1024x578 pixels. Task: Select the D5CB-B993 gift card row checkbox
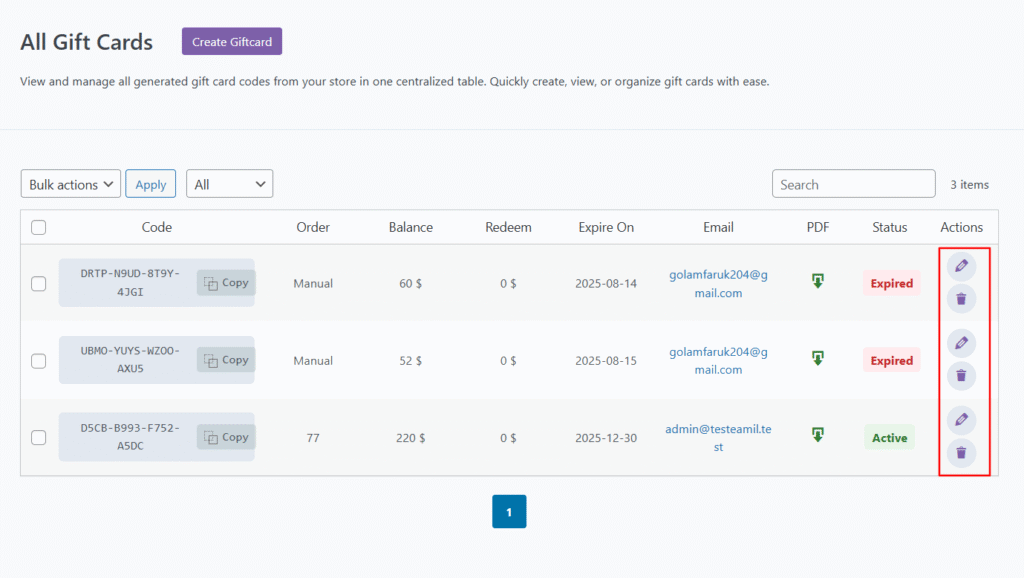coord(39,437)
